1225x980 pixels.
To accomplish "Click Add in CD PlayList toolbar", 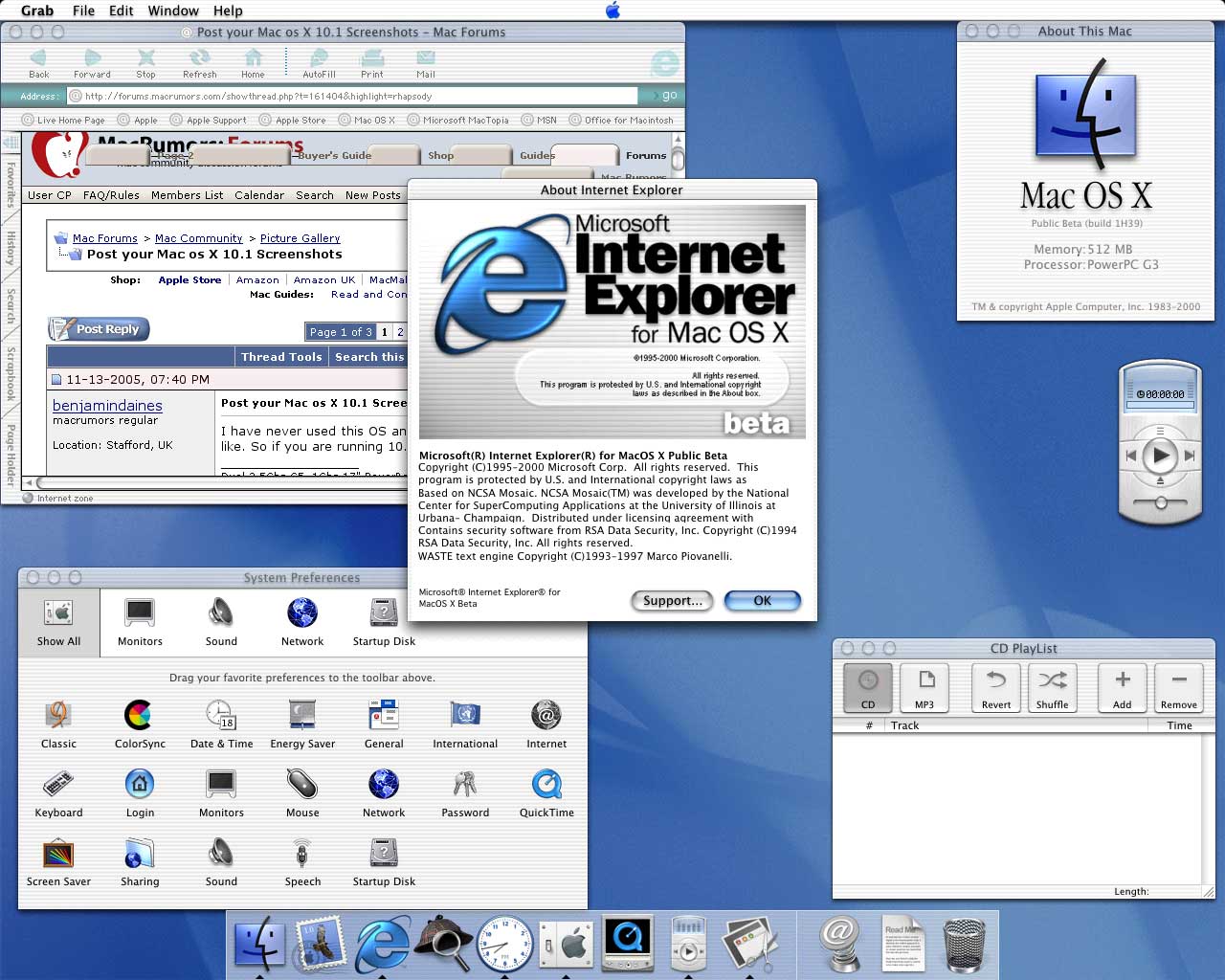I will pos(1123,687).
